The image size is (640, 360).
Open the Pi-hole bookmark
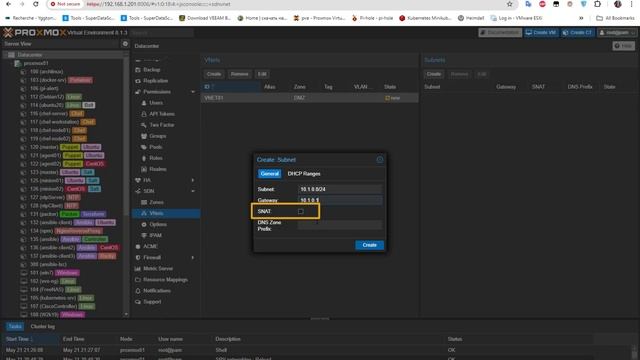[372, 18]
